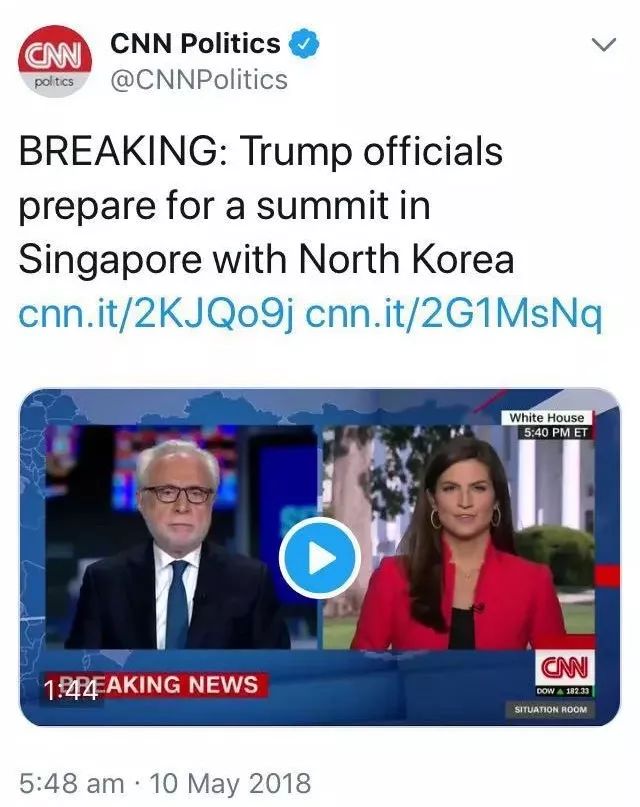The width and height of the screenshot is (640, 807).
Task: Click the BREAKING NEWS banner in video
Action: point(156,685)
